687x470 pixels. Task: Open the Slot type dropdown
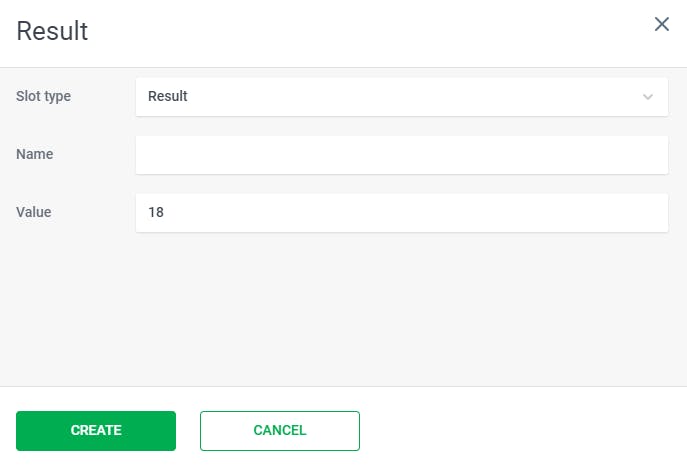point(401,97)
